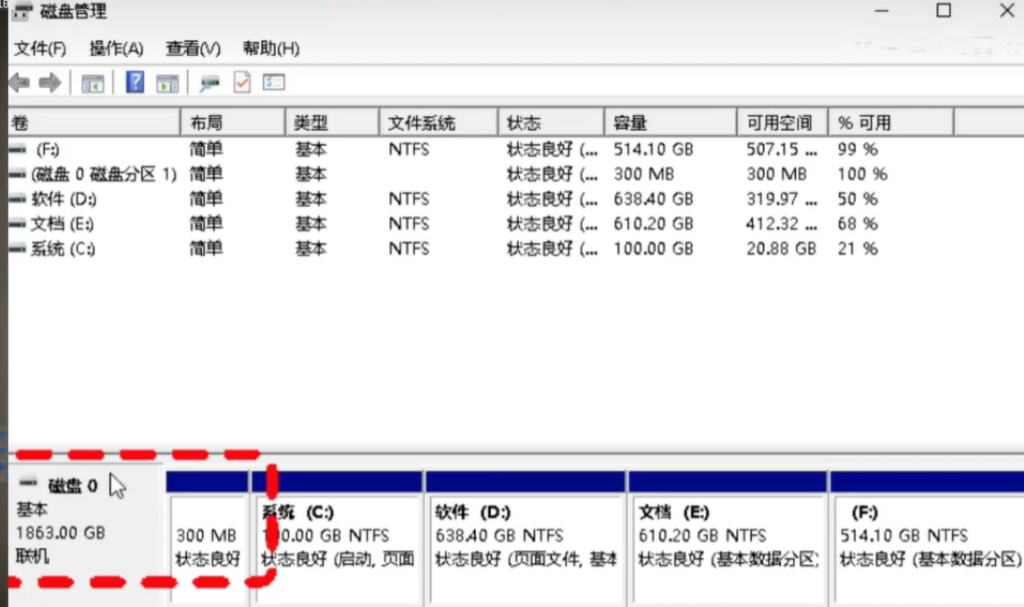Open the 操作(A) menu
This screenshot has width=1024, height=607.
116,48
